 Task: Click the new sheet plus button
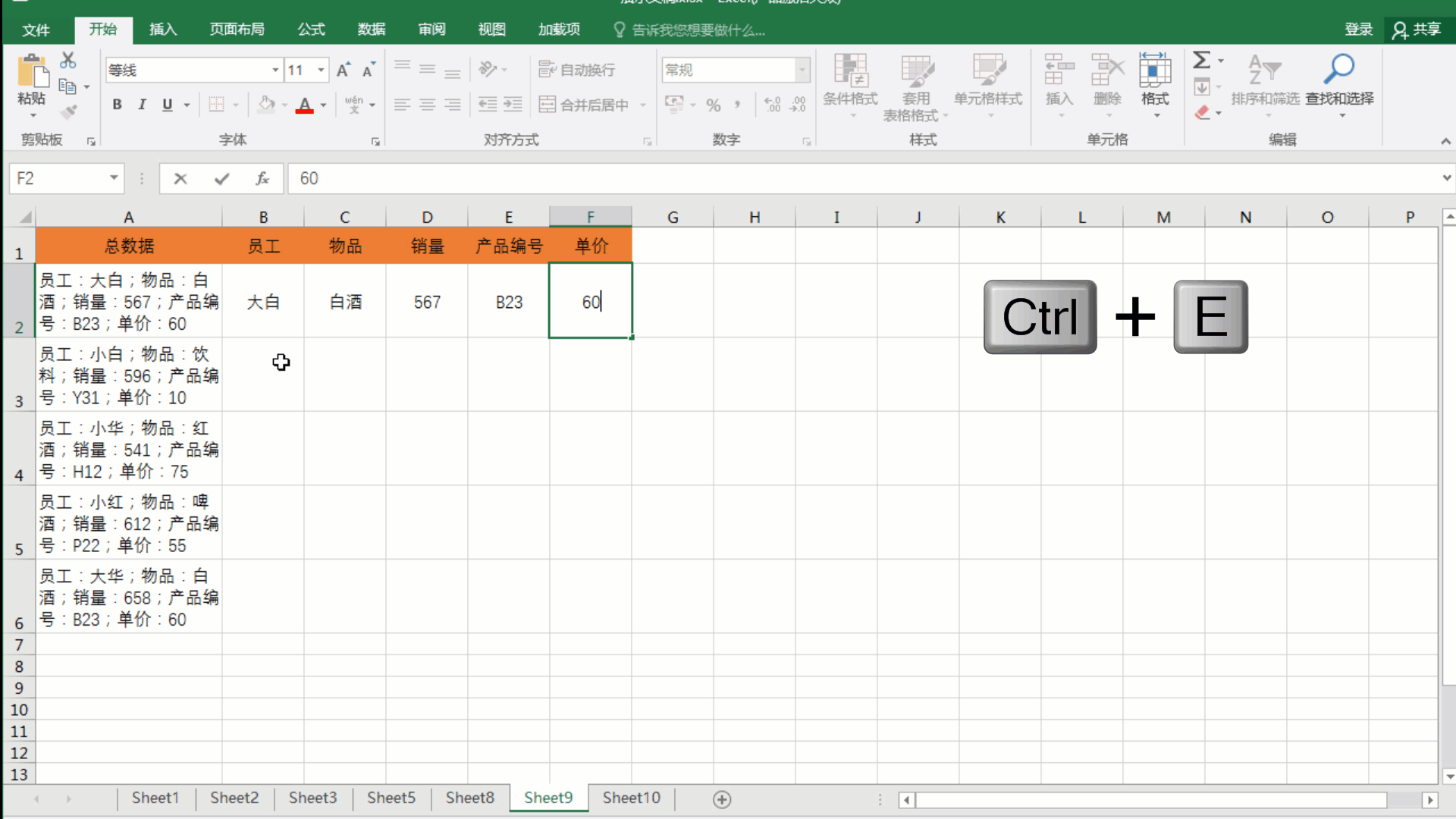pos(722,799)
